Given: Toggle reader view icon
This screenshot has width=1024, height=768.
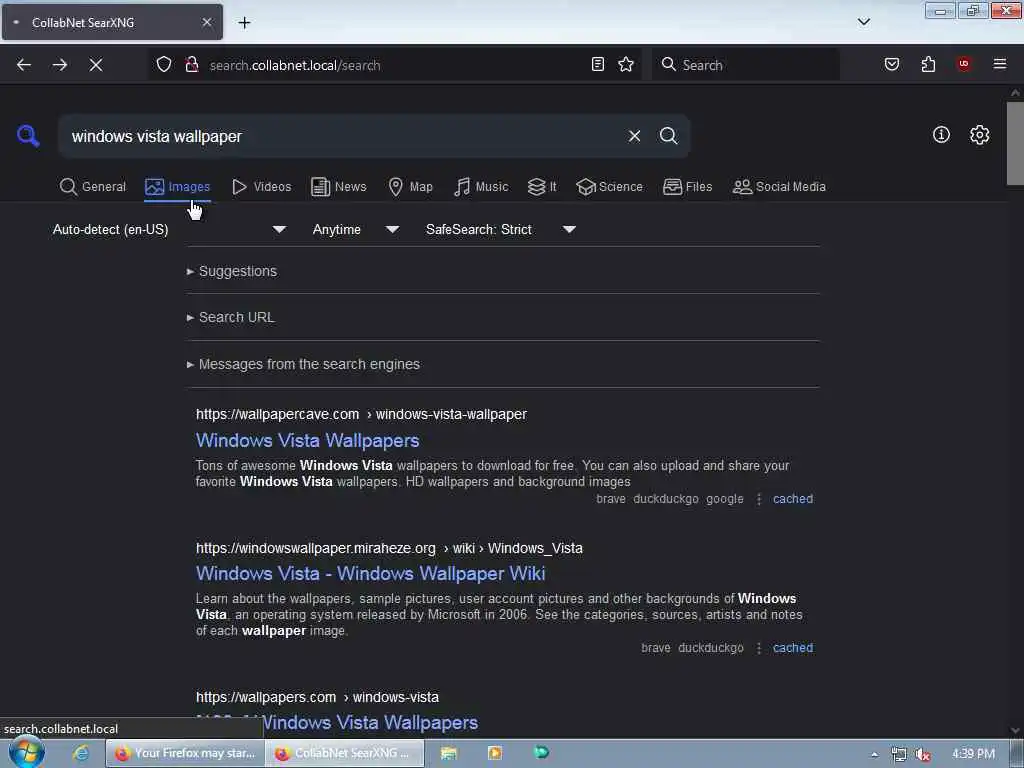Looking at the screenshot, I should click(598, 64).
